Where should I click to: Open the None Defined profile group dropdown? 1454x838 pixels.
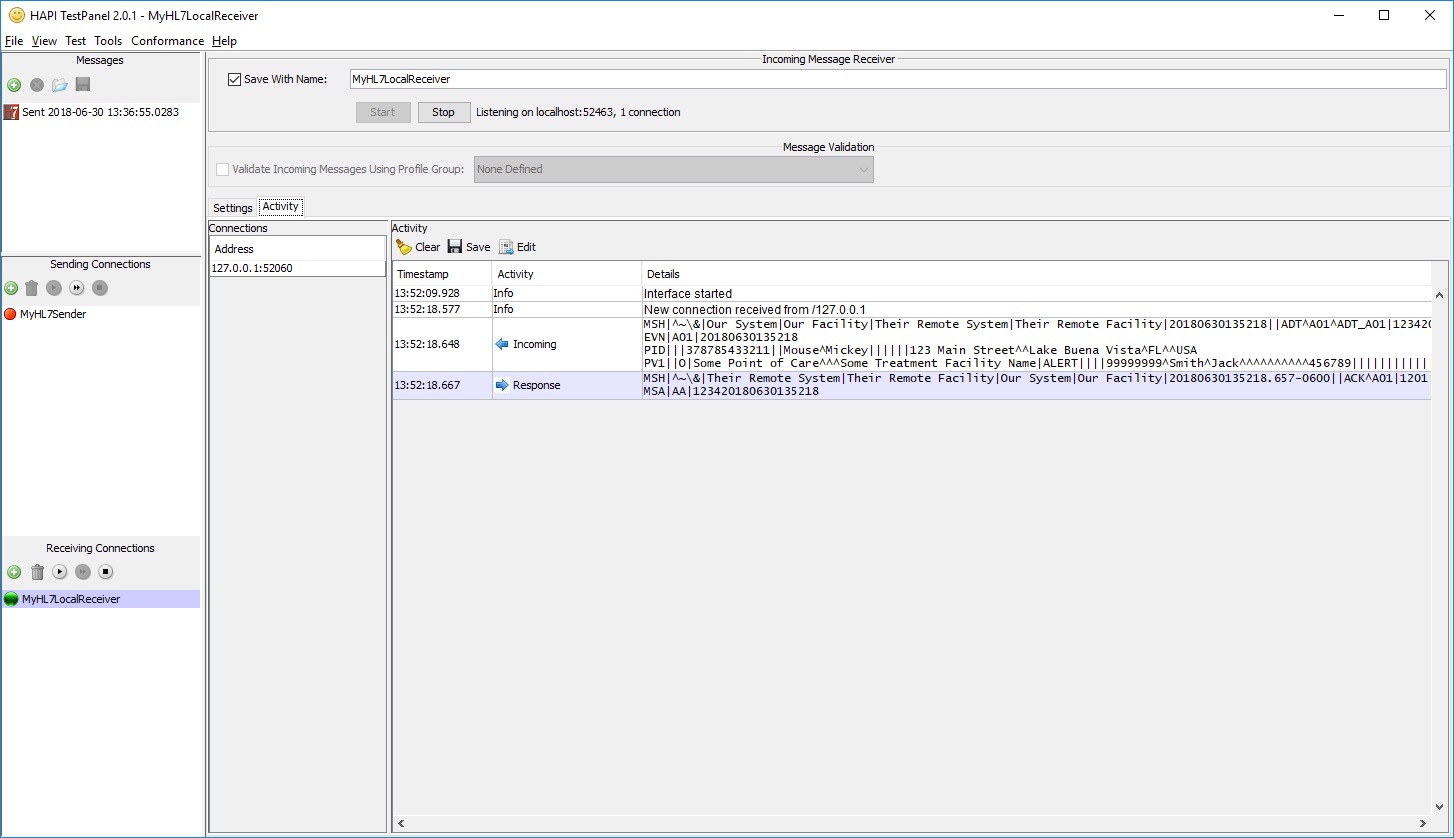(862, 169)
